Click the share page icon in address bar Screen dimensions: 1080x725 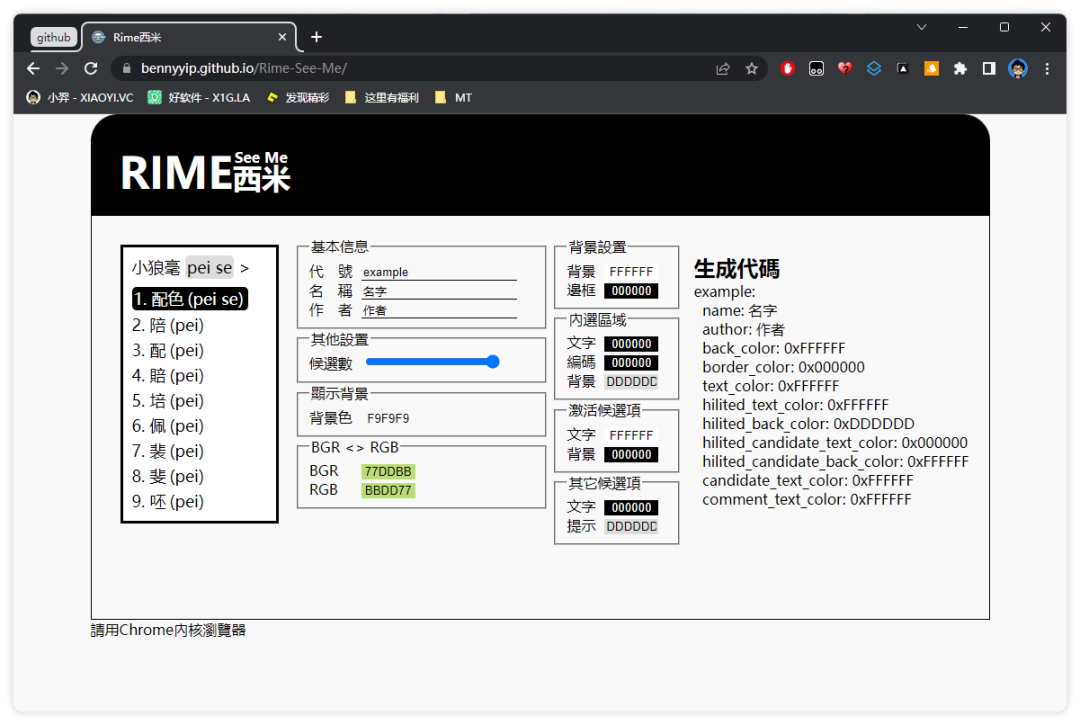click(722, 69)
